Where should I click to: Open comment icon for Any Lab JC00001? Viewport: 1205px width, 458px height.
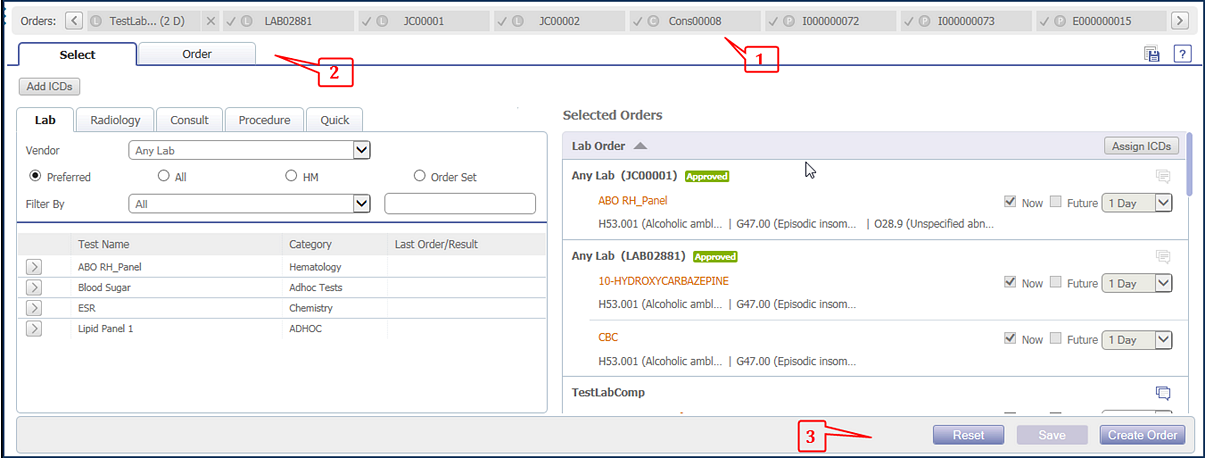tap(1162, 176)
